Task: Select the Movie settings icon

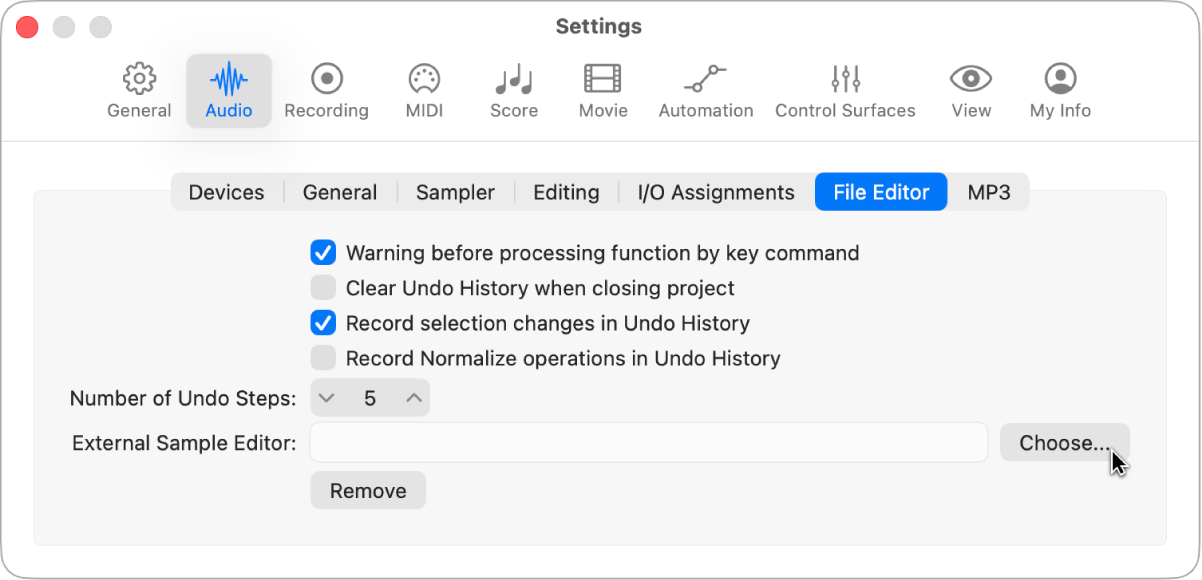Action: coord(602,88)
